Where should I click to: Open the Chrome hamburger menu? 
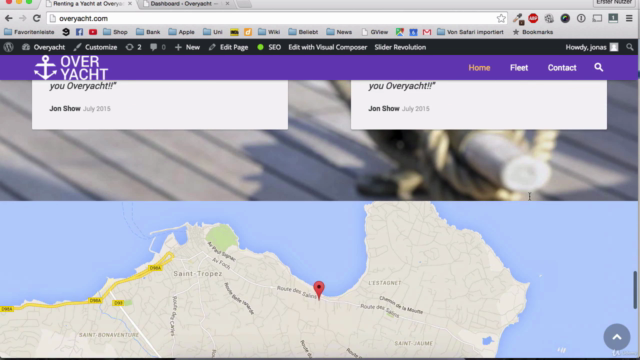pos(629,18)
